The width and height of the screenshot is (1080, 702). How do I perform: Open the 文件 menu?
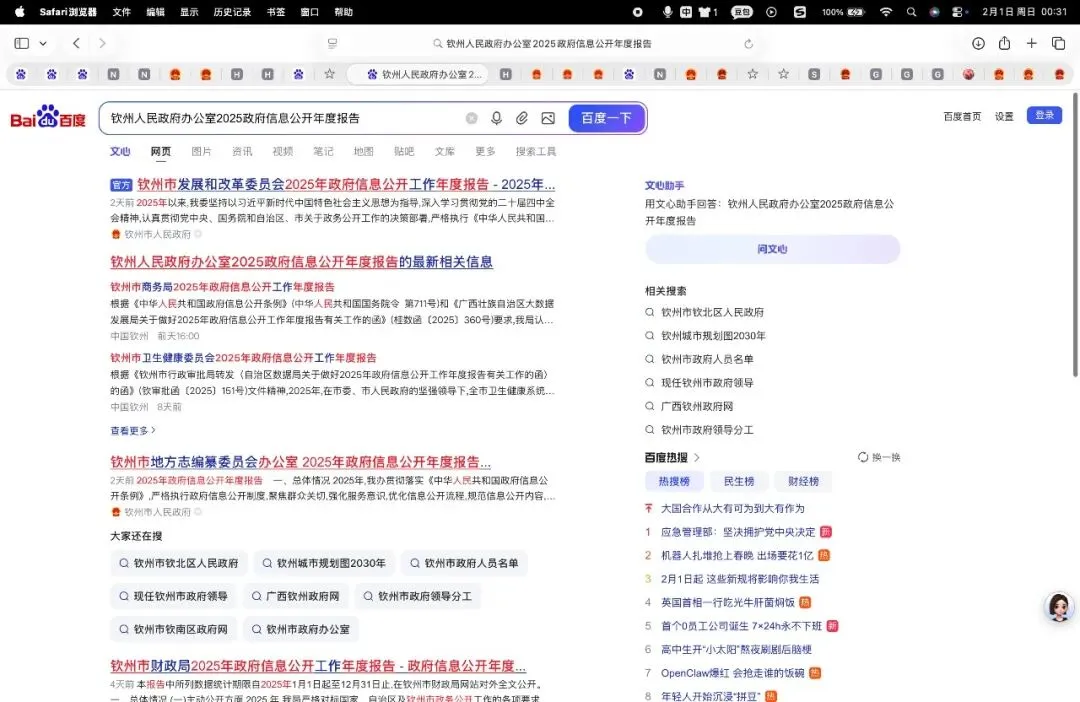(x=121, y=12)
